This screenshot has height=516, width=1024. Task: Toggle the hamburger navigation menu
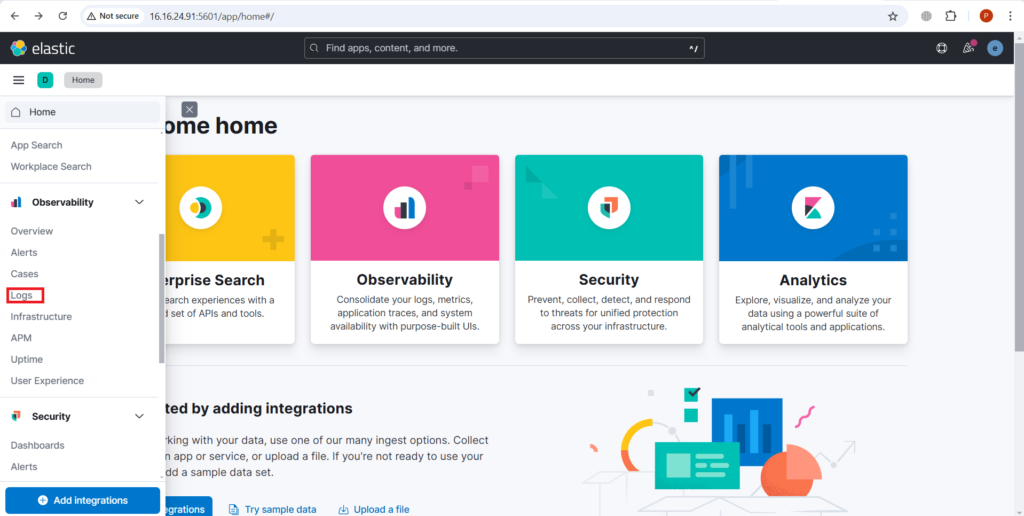click(19, 80)
